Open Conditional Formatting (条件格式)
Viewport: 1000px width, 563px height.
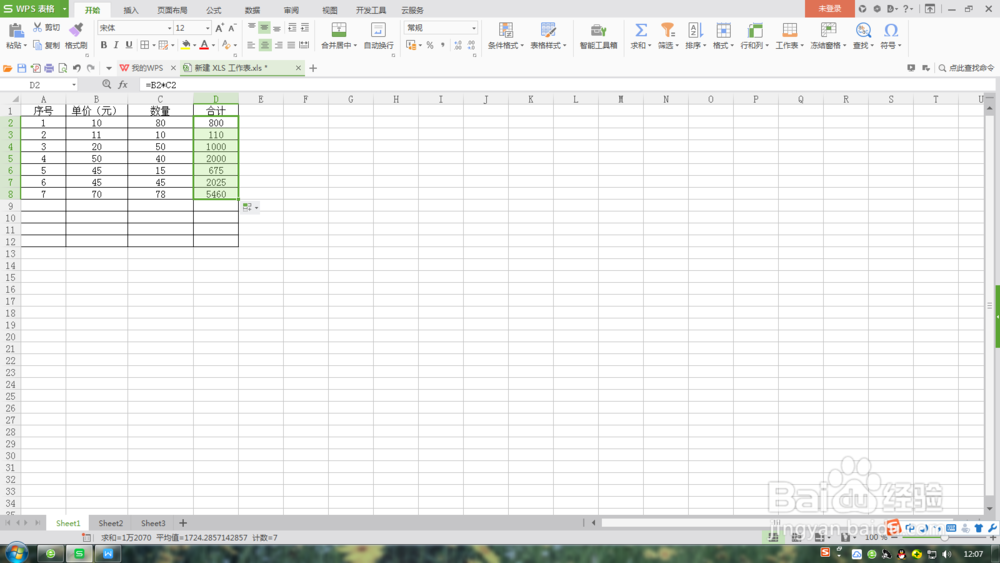506,35
